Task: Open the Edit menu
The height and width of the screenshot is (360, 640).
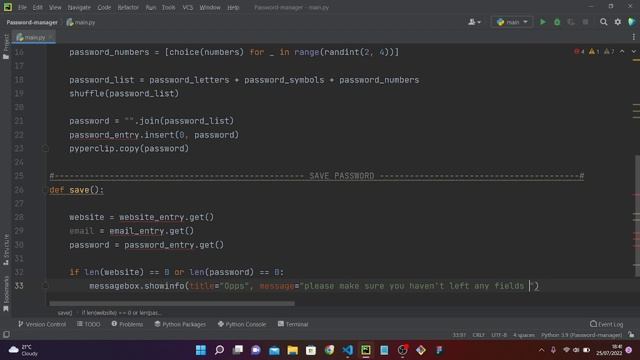Action: 38,7
